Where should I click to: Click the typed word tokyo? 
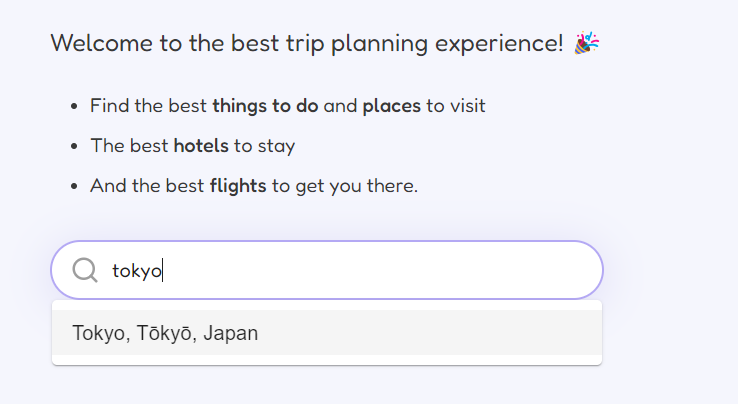pyautogui.click(x=137, y=271)
